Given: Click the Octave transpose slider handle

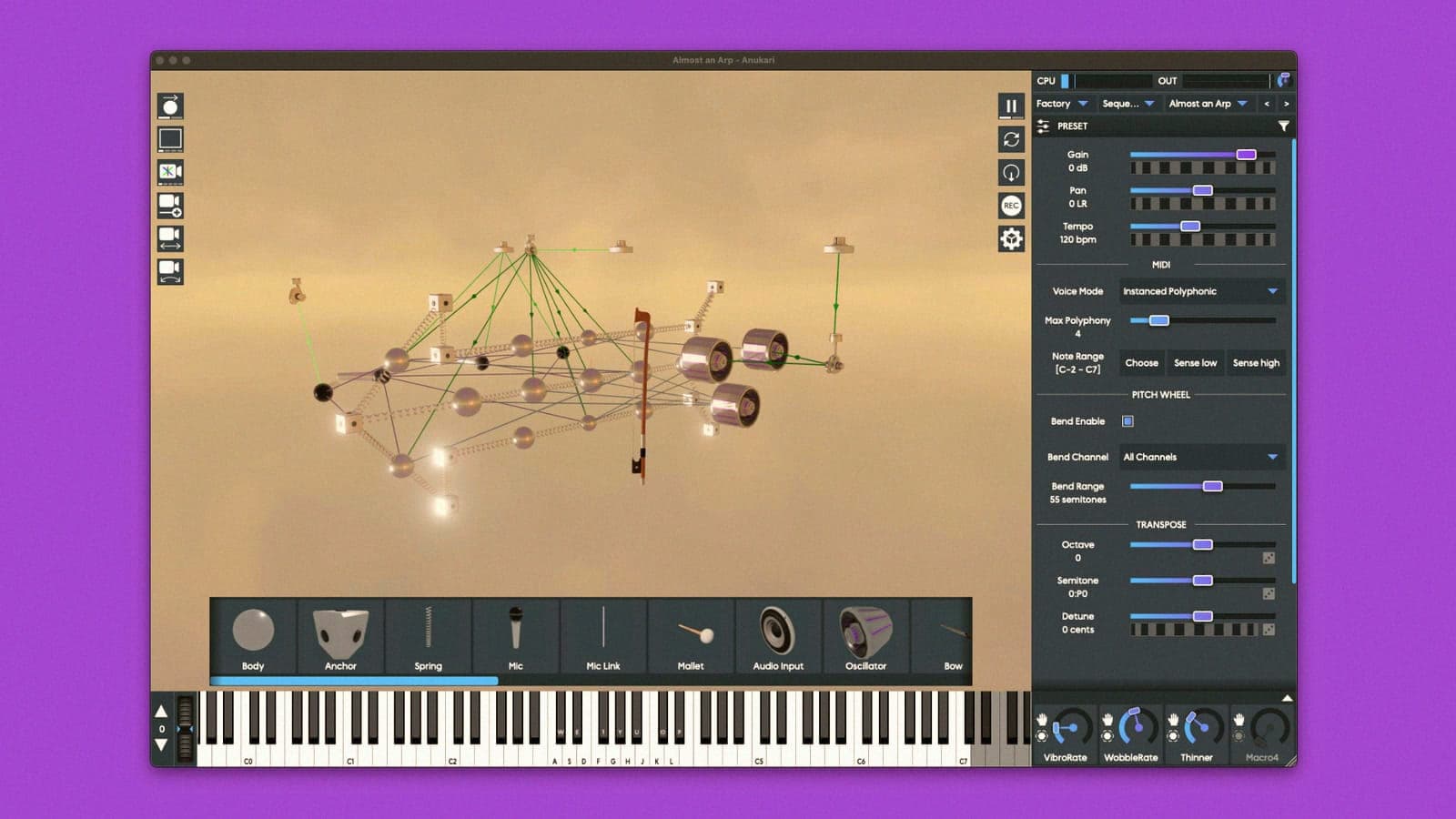Looking at the screenshot, I should (1202, 544).
